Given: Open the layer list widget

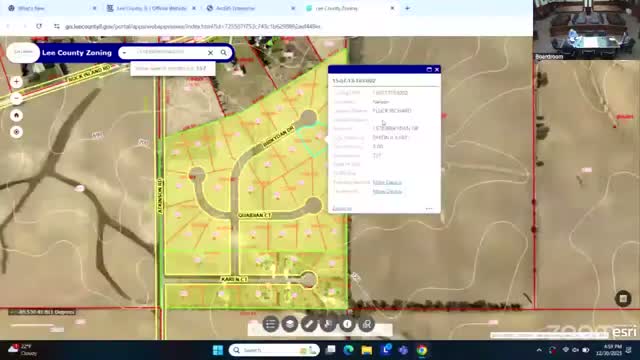Looking at the screenshot, I should [x=290, y=324].
